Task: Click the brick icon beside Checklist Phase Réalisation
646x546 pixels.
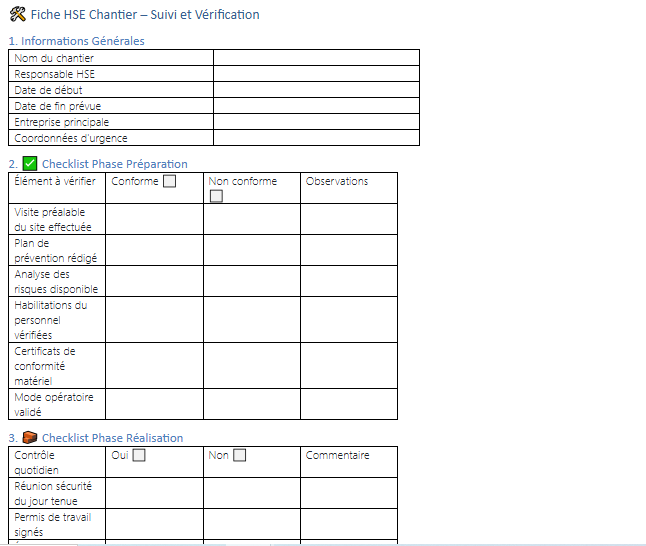Action: (29, 438)
